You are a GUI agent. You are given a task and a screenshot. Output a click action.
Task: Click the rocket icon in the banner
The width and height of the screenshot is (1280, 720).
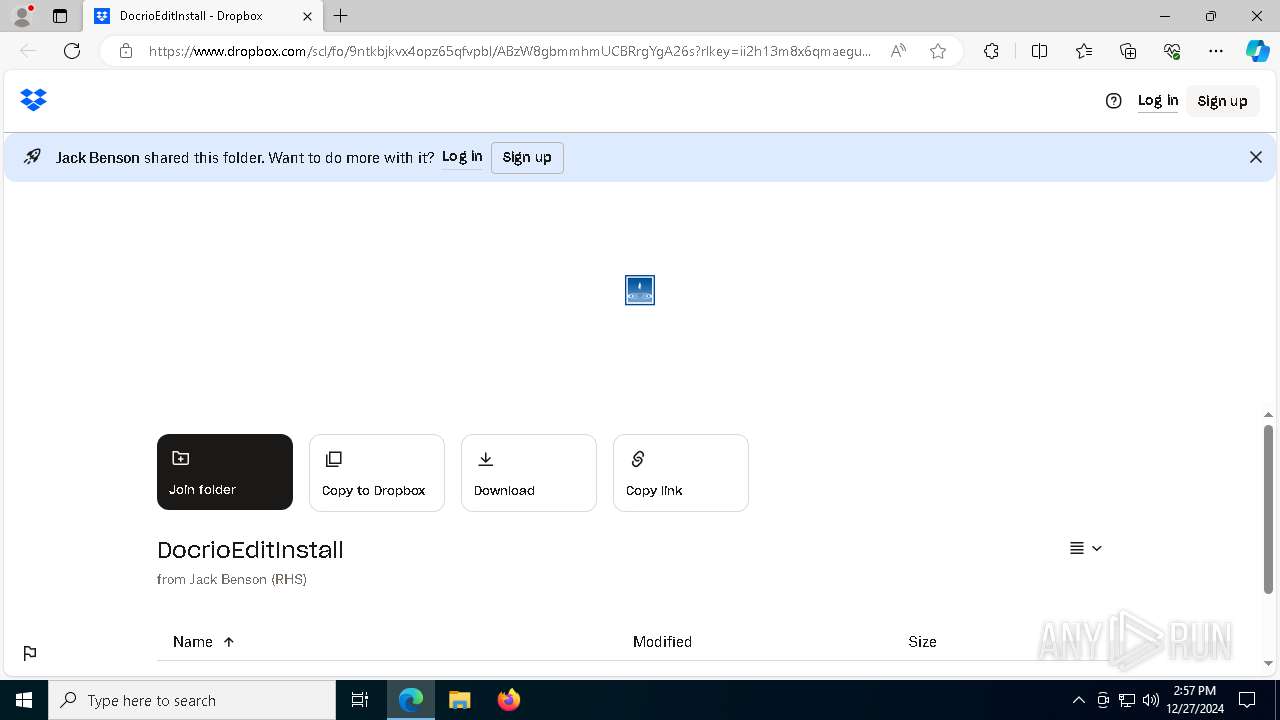pyautogui.click(x=33, y=157)
